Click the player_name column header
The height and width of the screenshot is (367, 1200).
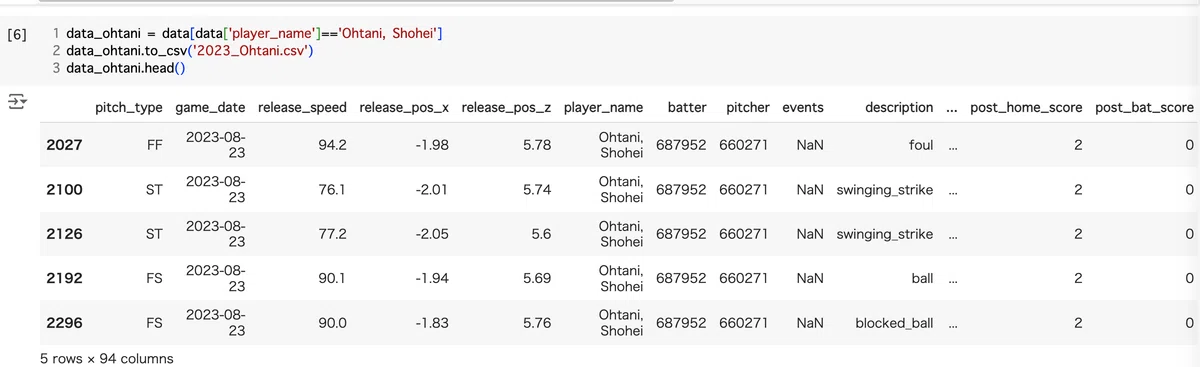click(x=603, y=107)
